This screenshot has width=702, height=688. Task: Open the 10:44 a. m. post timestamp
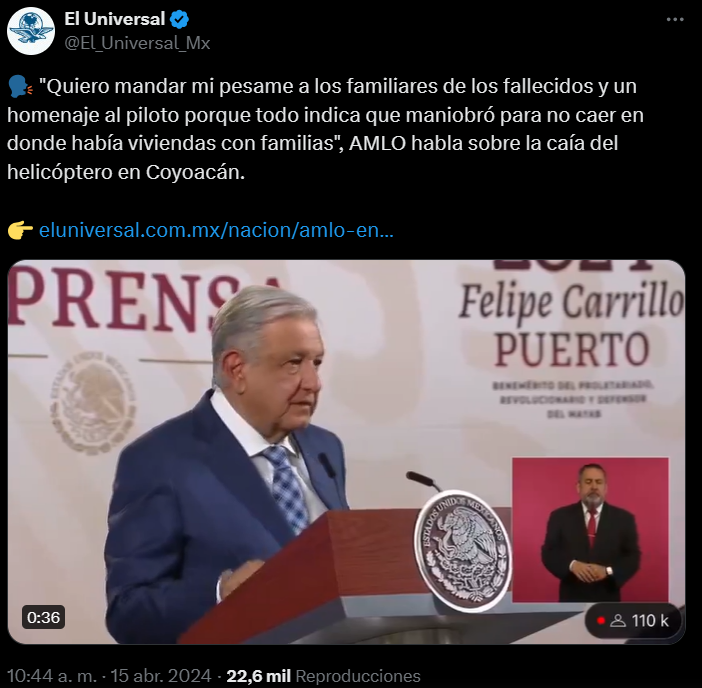52,675
